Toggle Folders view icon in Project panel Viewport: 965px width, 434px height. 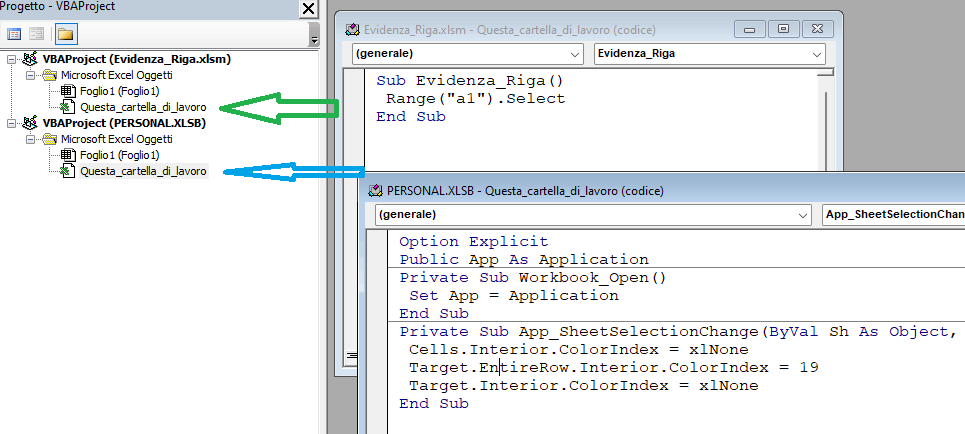pos(65,34)
